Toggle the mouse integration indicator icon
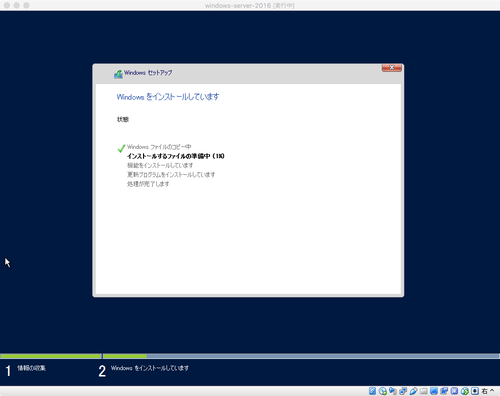 [465, 391]
